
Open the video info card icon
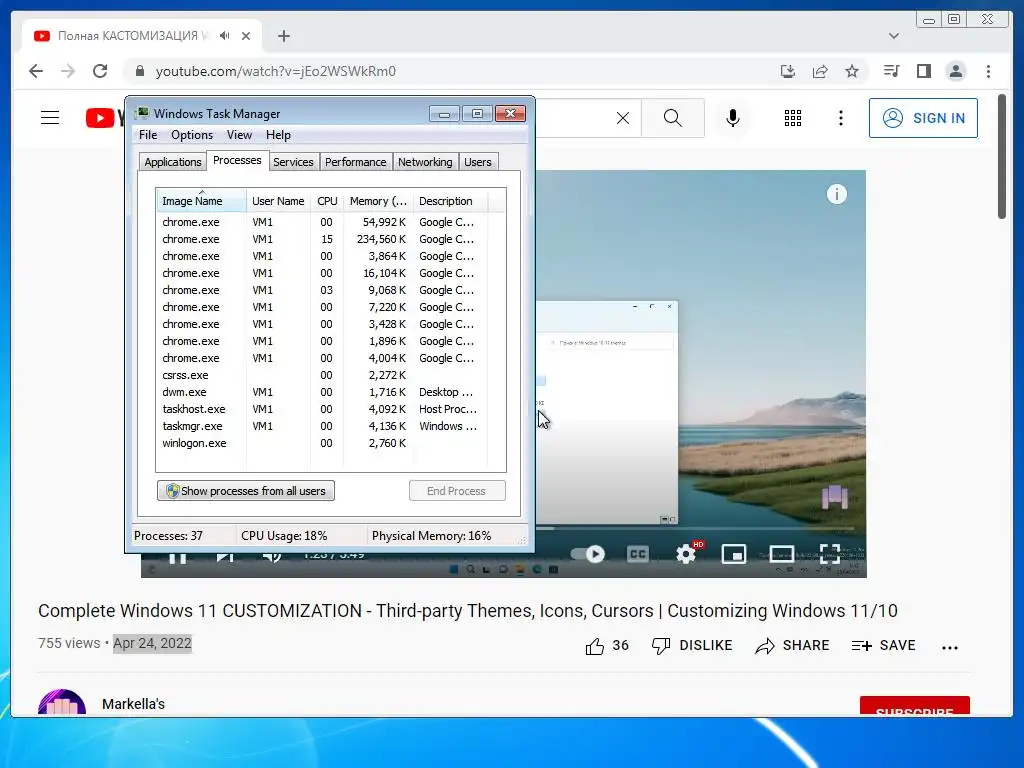pyautogui.click(x=837, y=194)
